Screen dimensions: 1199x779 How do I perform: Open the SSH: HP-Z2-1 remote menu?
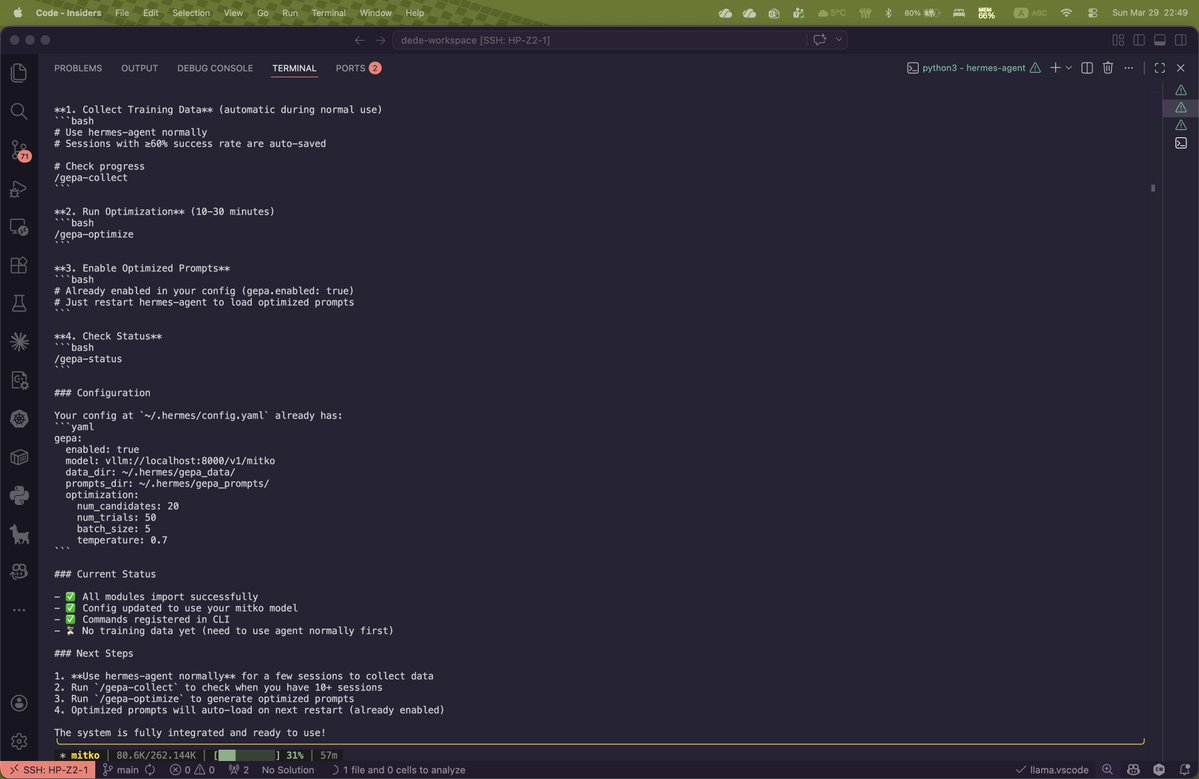pyautogui.click(x=48, y=770)
